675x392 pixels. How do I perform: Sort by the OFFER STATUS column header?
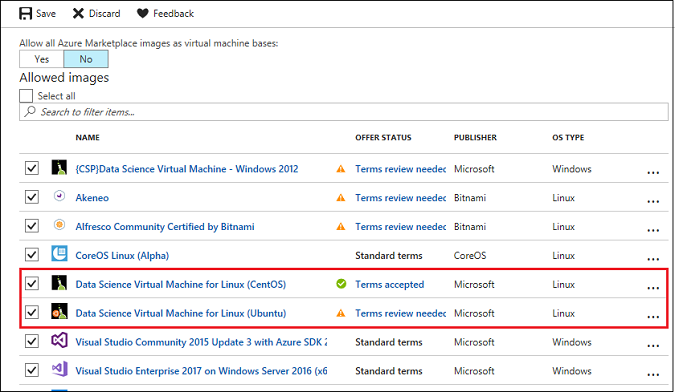coord(383,137)
